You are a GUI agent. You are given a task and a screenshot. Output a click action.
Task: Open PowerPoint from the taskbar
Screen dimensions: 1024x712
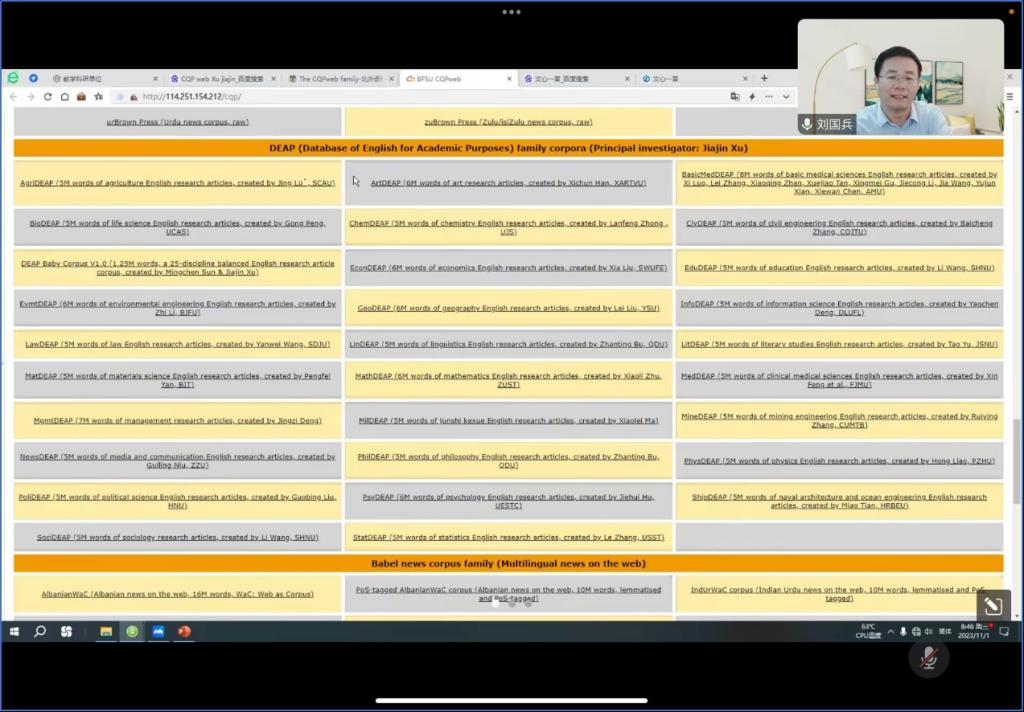(184, 632)
